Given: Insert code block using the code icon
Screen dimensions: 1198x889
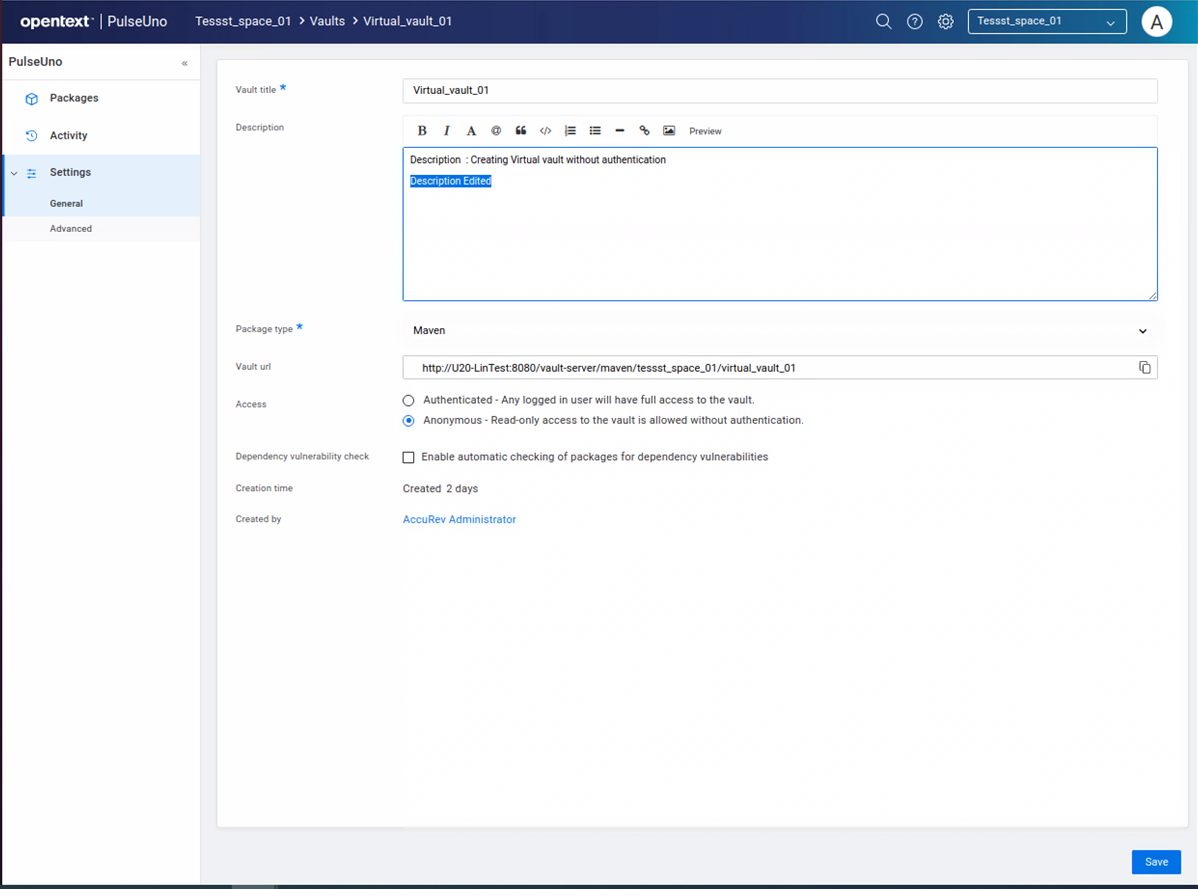Looking at the screenshot, I should click(546, 131).
